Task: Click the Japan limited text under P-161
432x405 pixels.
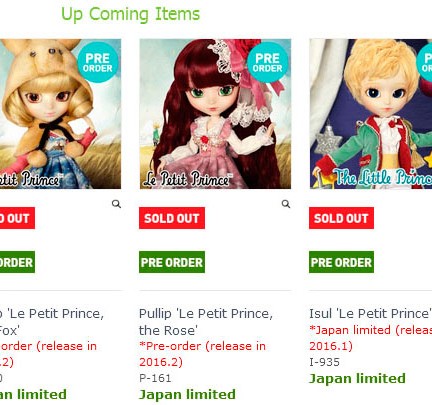Action: tap(187, 394)
